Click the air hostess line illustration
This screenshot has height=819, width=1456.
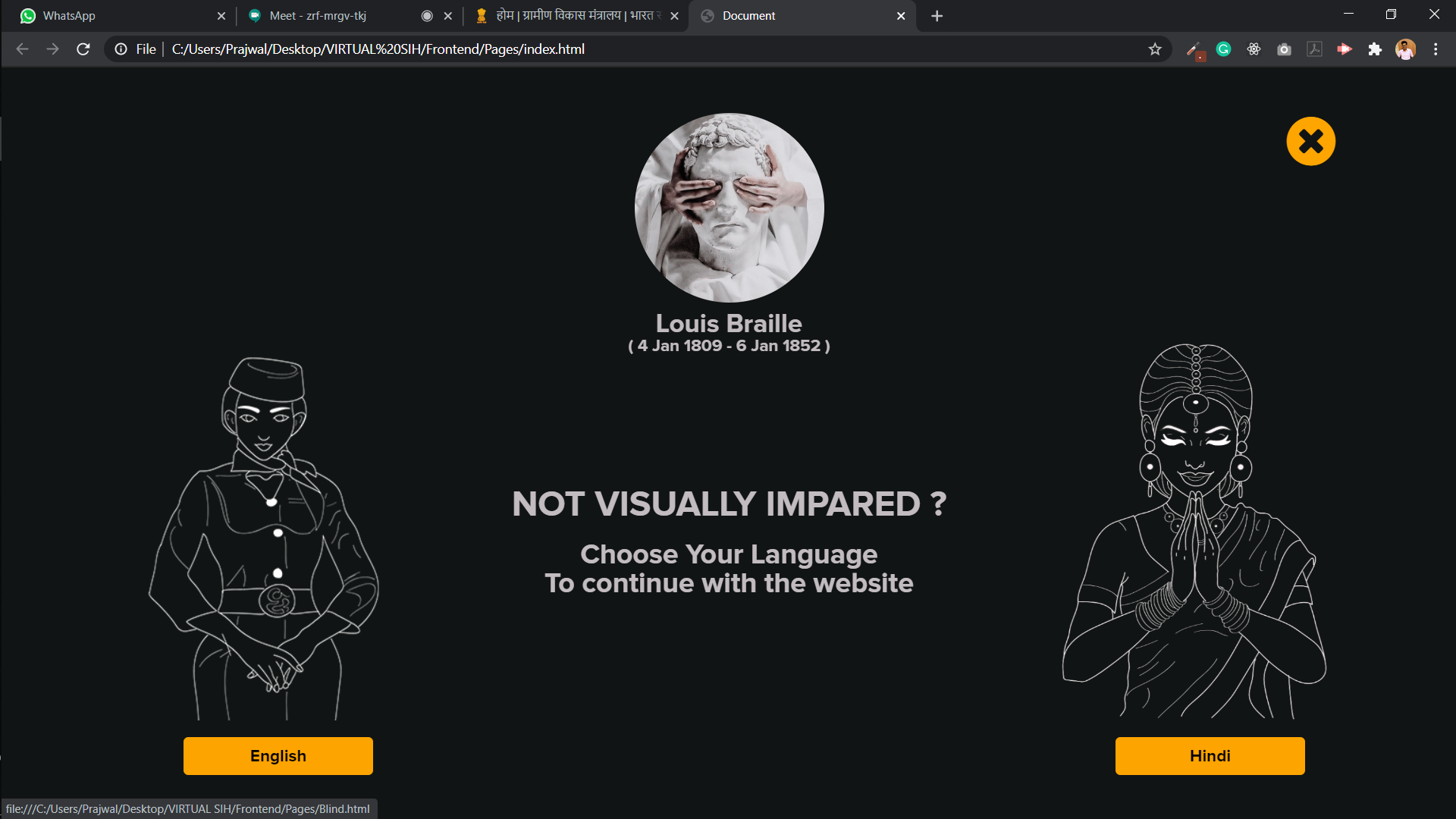265,538
